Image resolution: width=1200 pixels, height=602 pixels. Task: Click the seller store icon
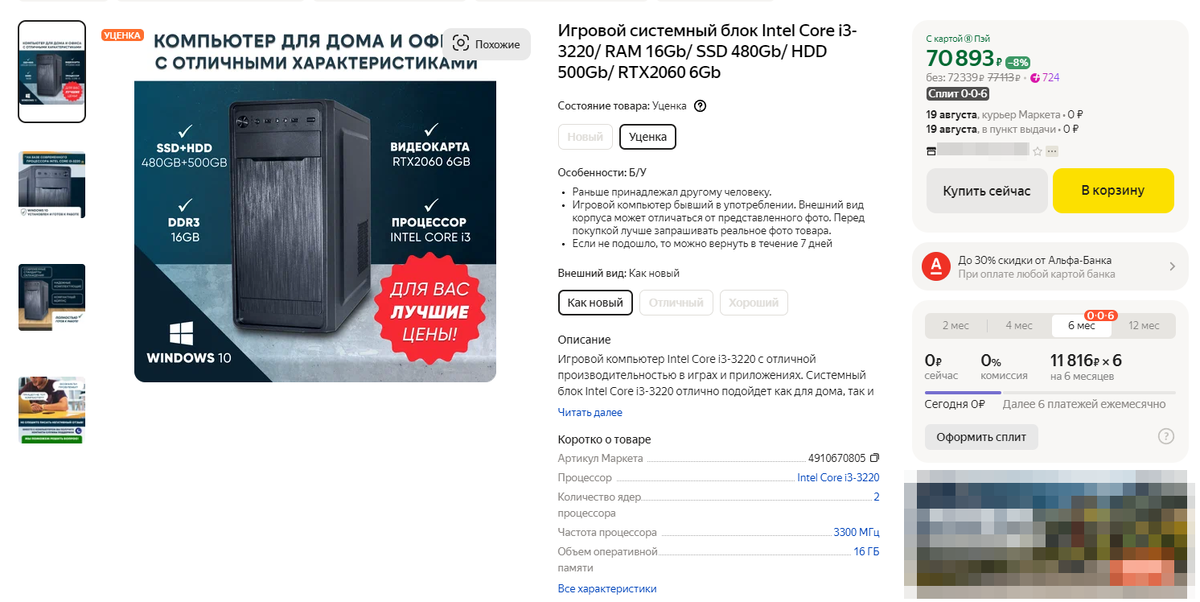pyautogui.click(x=932, y=151)
